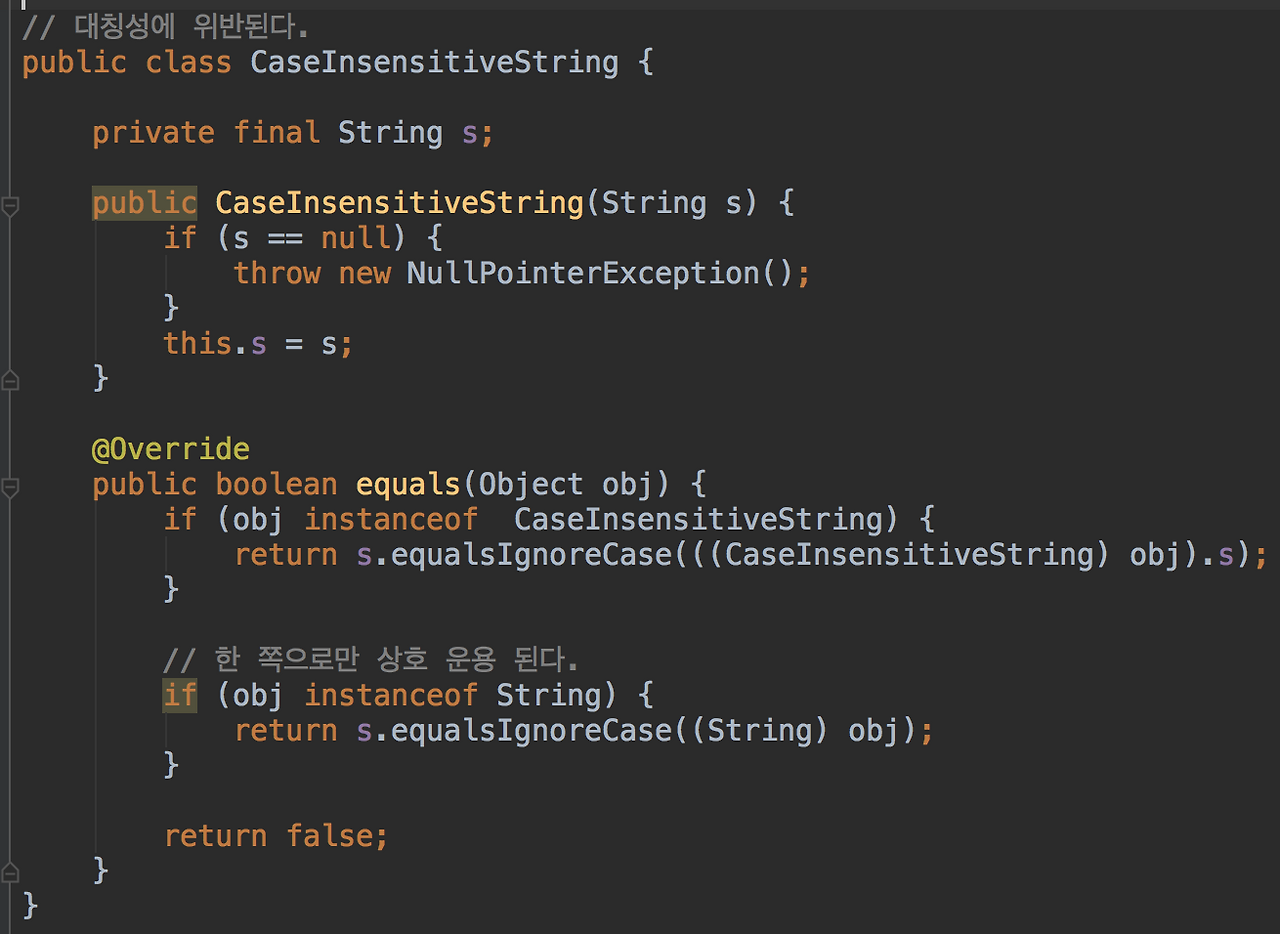The width and height of the screenshot is (1280, 934).
Task: Collapse the CaseInsensitiveString constructor fold marker
Action: [x=10, y=206]
